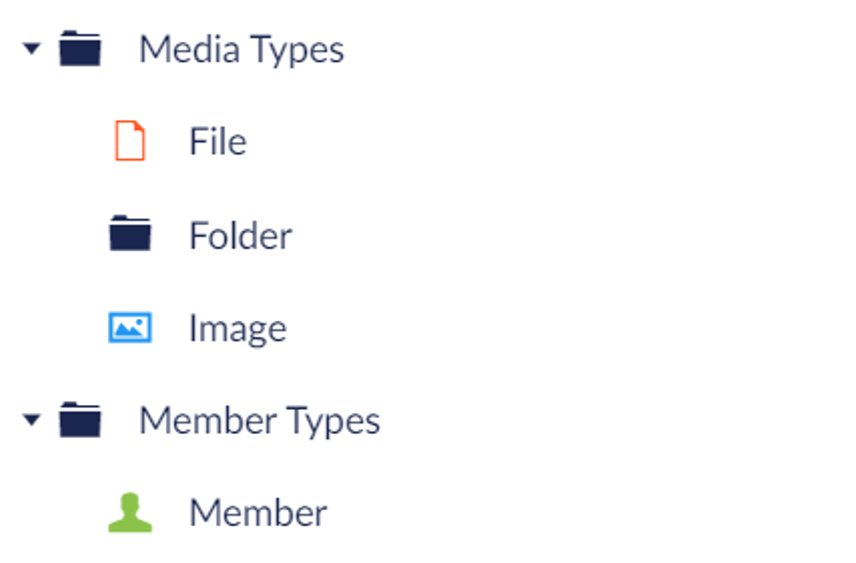The image size is (856, 563).
Task: Click the arrow beside Member Types
Action: (x=32, y=420)
